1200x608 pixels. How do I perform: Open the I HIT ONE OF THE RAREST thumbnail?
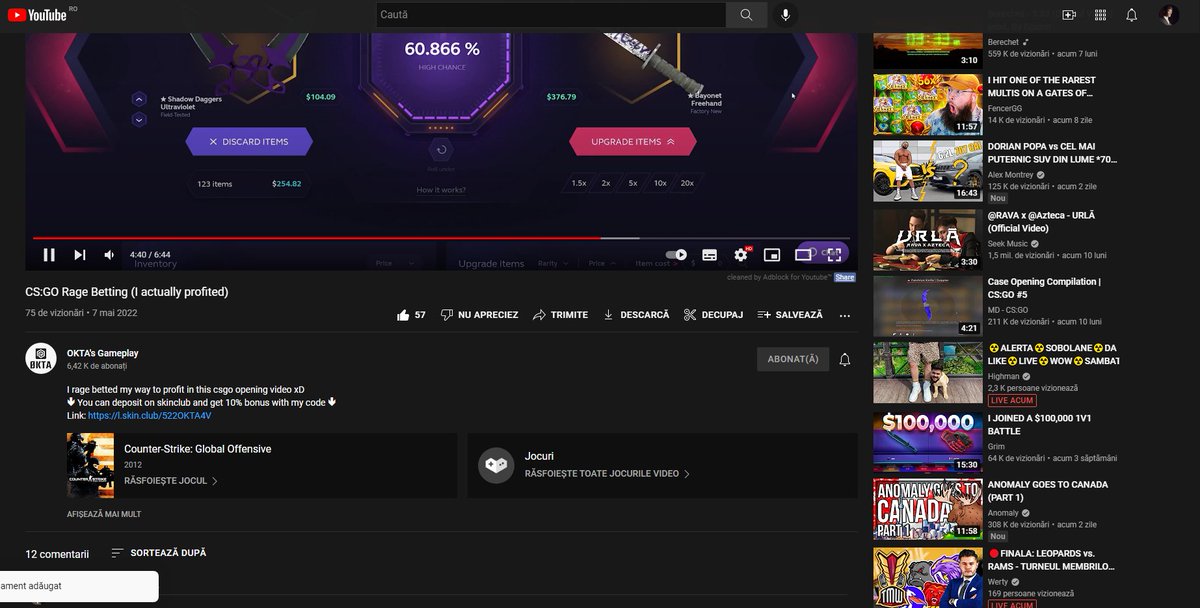point(928,104)
